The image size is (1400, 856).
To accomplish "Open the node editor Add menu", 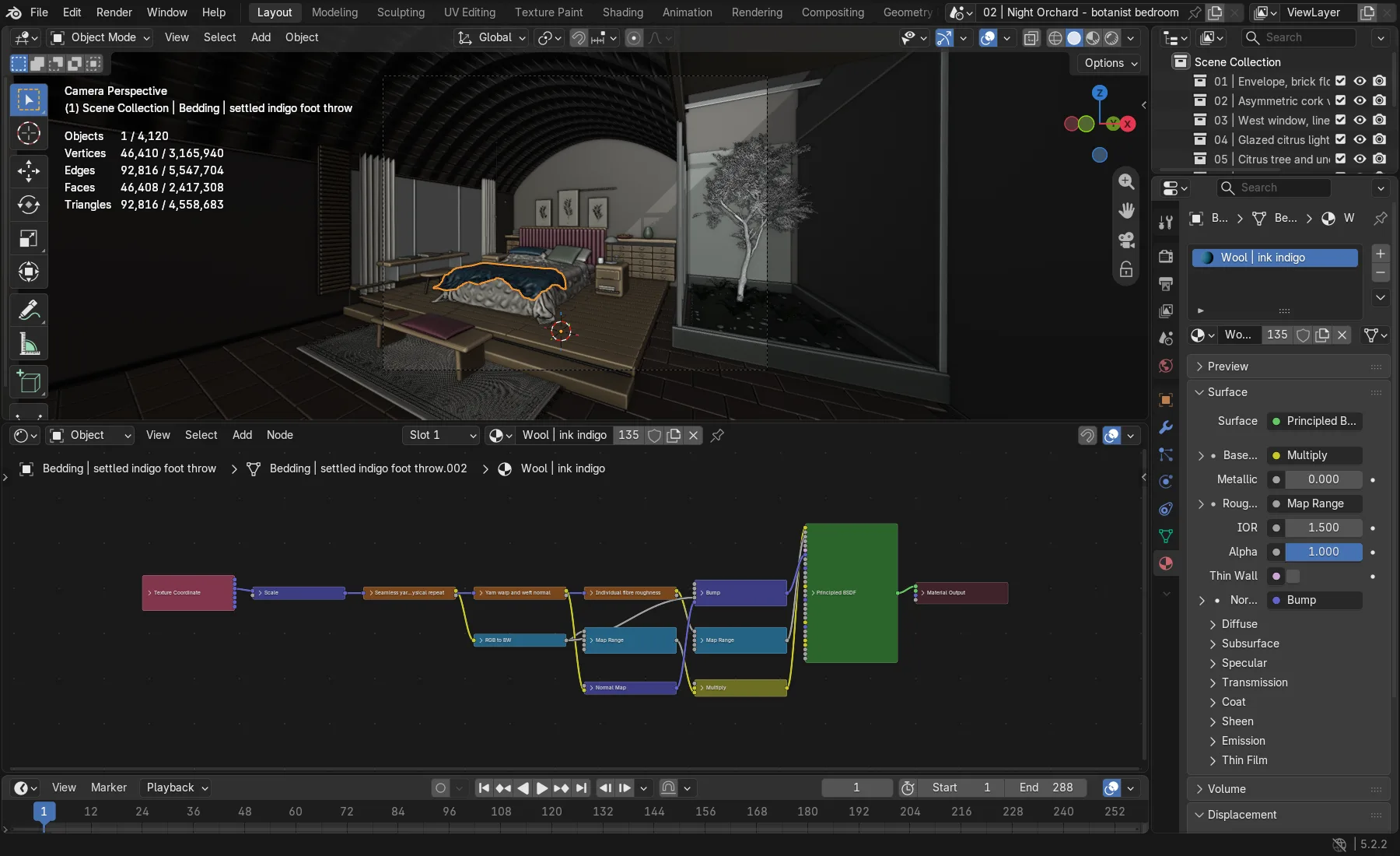I will (242, 435).
